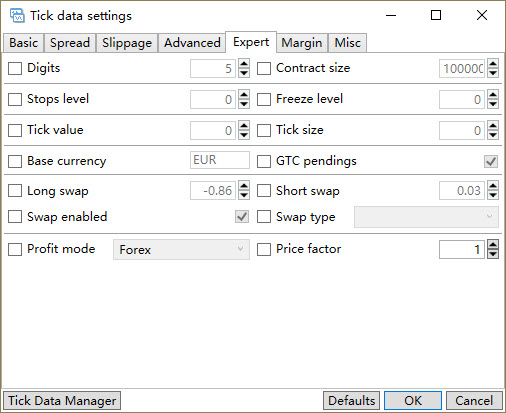Select the Slippage tab
The width and height of the screenshot is (506, 413).
coord(127,43)
